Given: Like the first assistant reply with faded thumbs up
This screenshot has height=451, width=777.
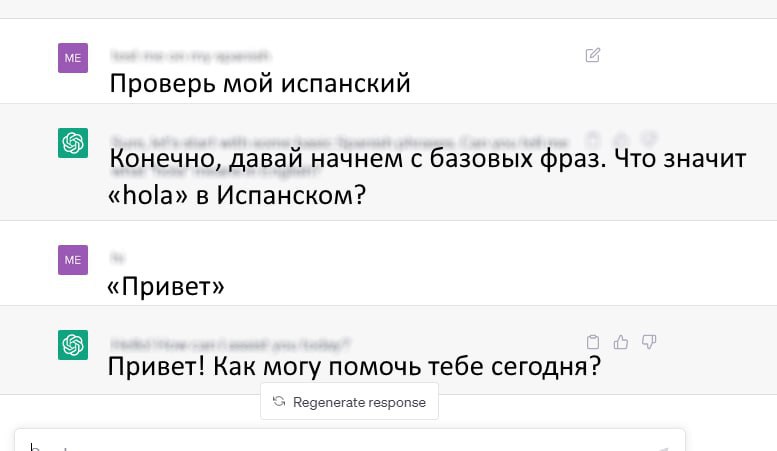Looking at the screenshot, I should (x=621, y=139).
